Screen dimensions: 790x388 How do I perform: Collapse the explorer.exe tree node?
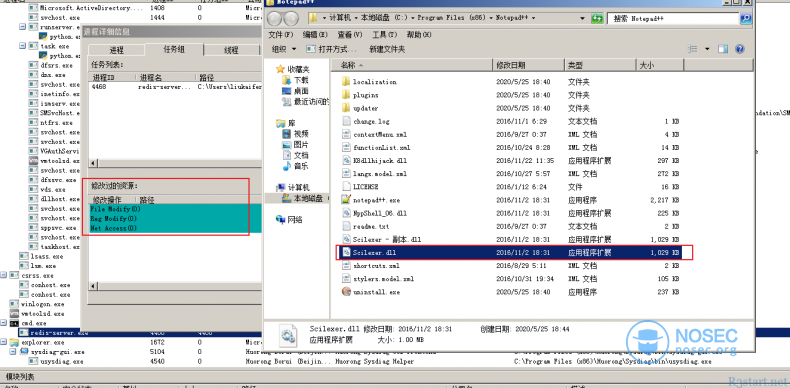pos(4,342)
